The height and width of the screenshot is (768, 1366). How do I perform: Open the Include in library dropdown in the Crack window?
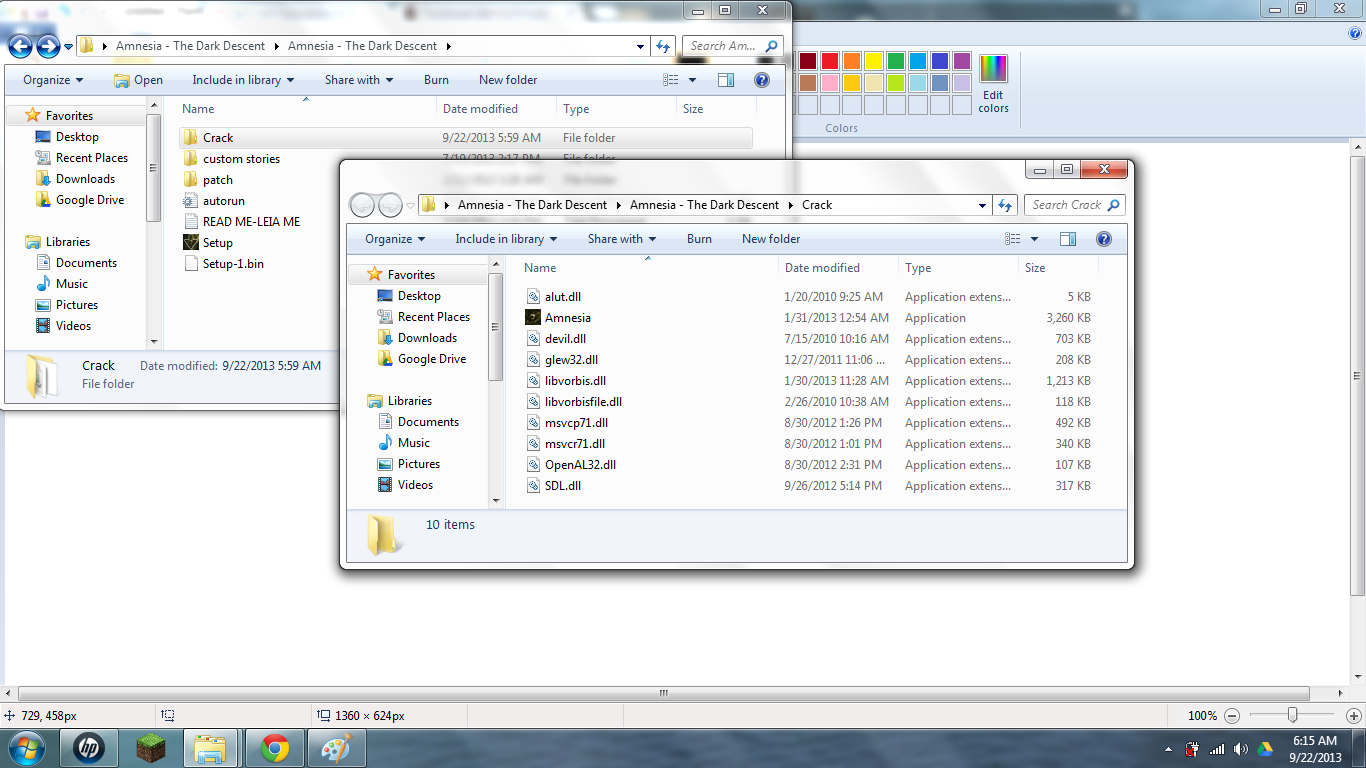[x=506, y=239]
